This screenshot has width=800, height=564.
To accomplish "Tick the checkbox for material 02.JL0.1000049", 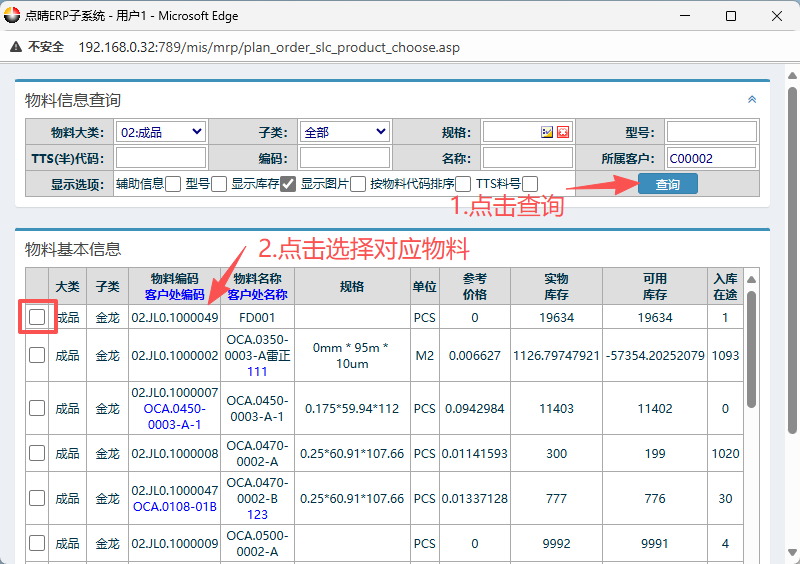I will tap(37, 317).
